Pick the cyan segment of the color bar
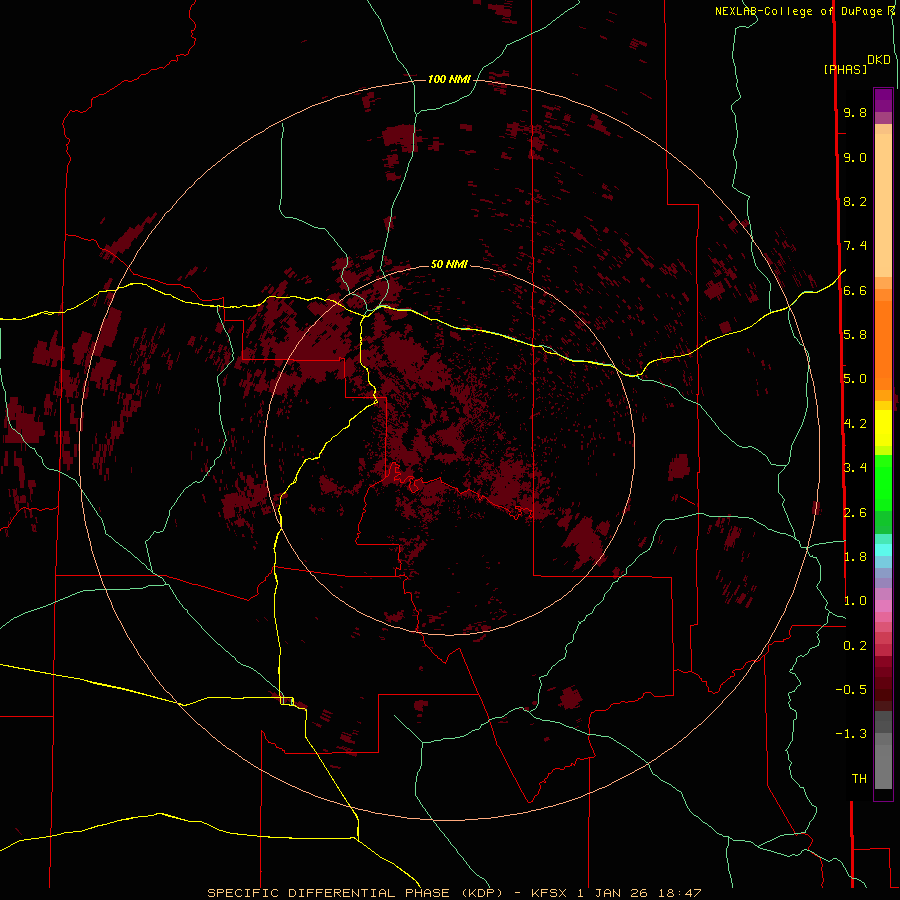900x900 pixels. (x=883, y=550)
